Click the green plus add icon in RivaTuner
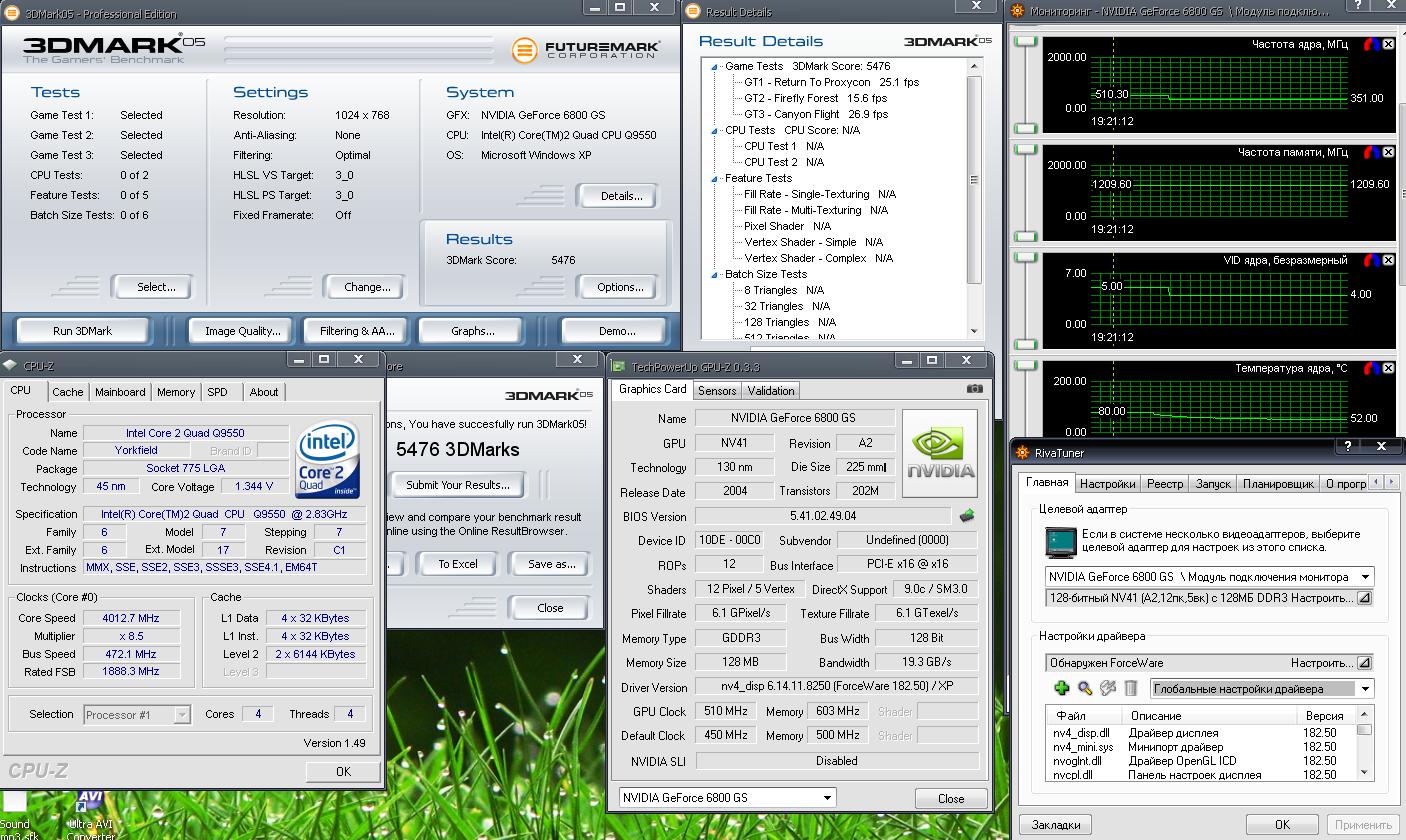Screen dimensions: 1406x840 [x=1062, y=688]
